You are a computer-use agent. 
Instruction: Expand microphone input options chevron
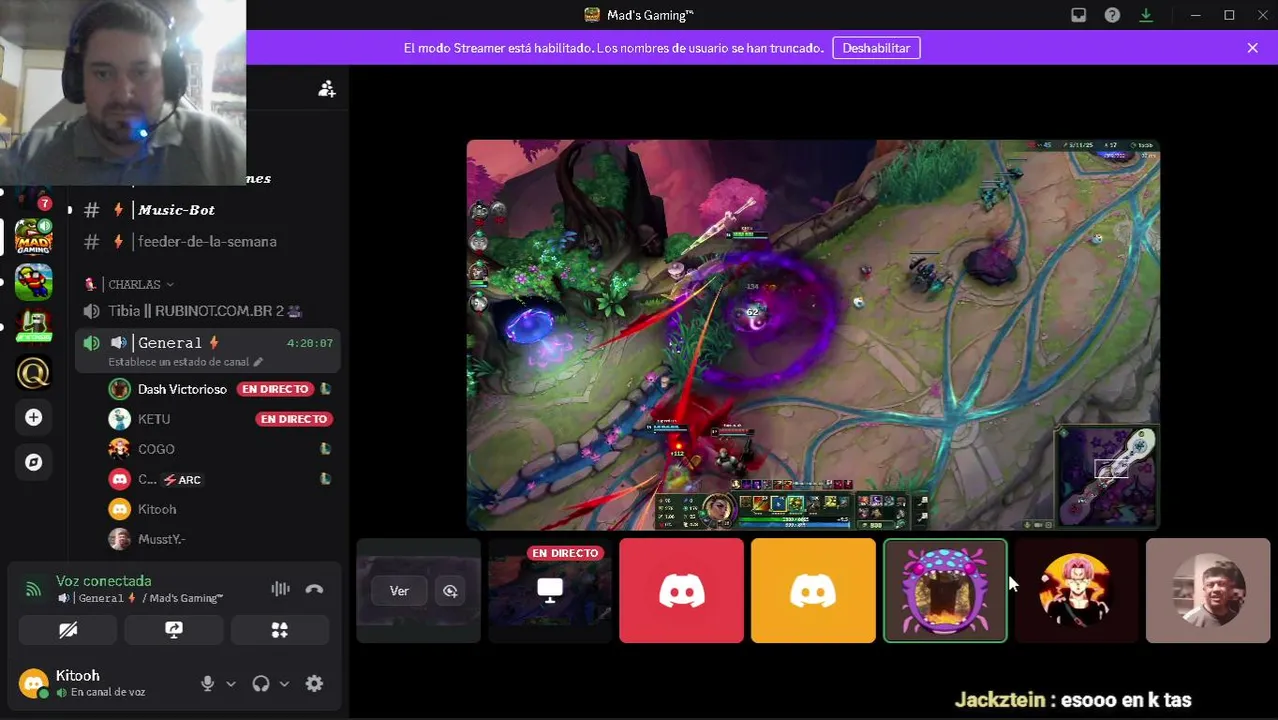click(231, 684)
